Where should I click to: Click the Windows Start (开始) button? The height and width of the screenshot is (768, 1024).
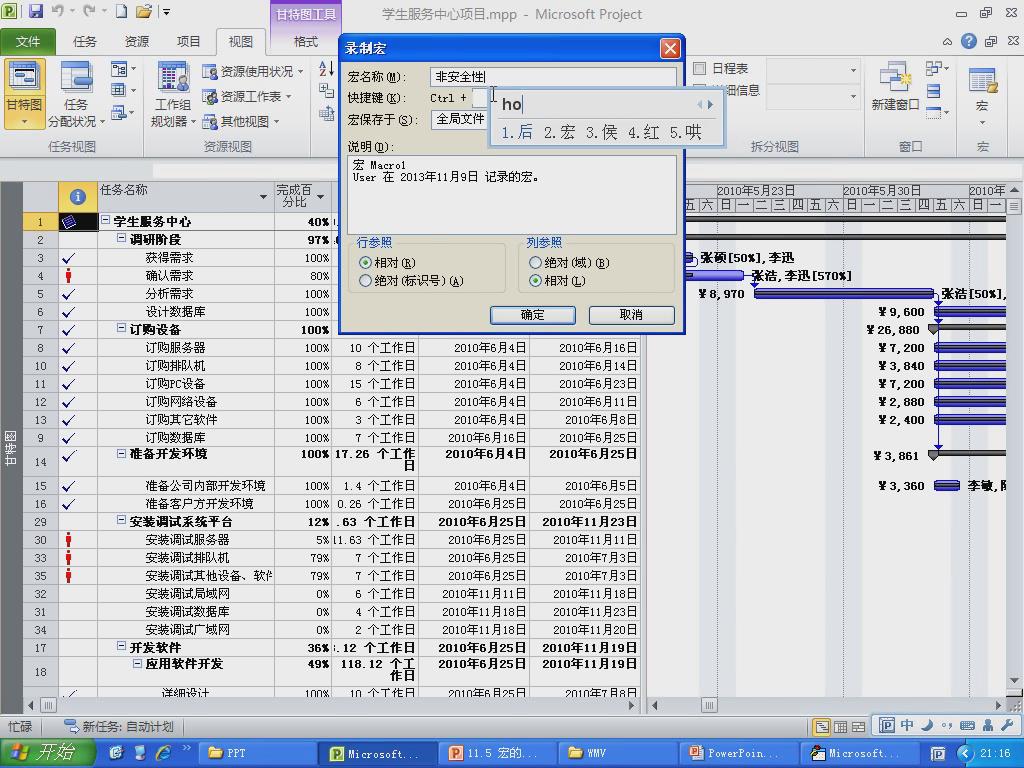pos(46,753)
